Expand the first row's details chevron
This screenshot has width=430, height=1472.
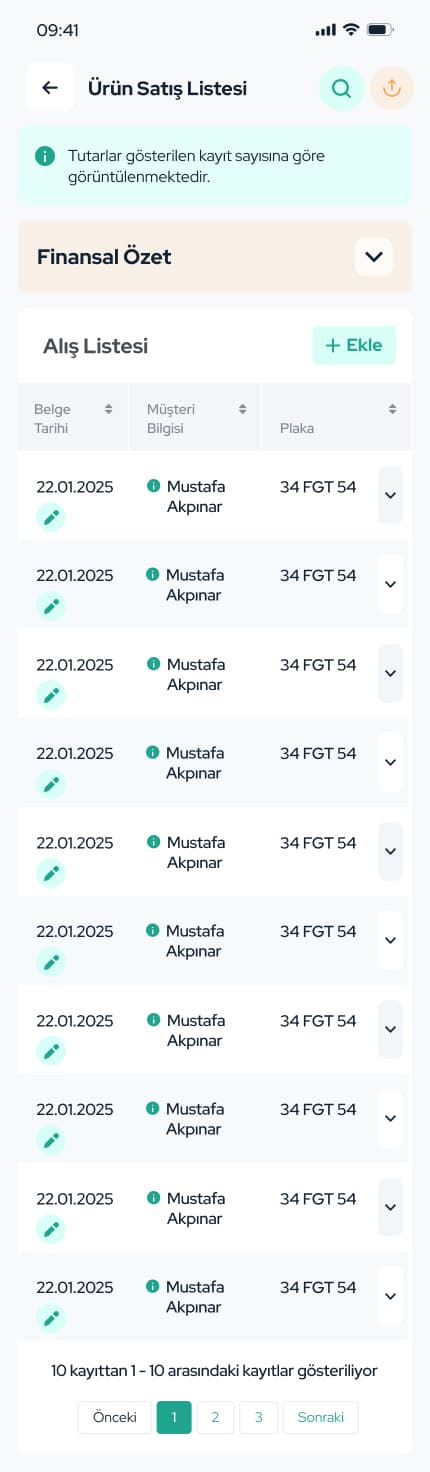[x=390, y=496]
